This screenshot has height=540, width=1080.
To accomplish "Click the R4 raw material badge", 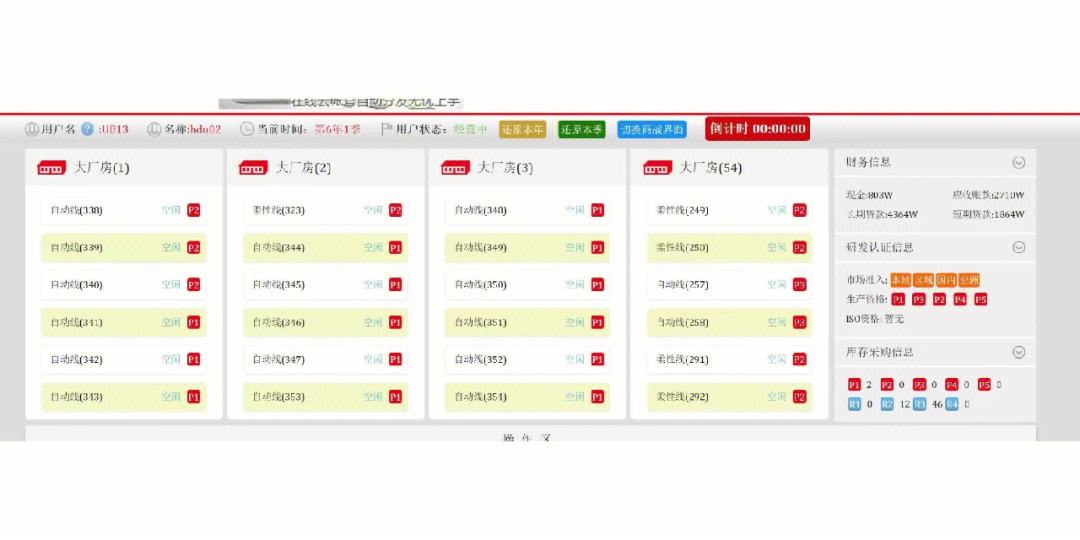I will click(x=952, y=405).
